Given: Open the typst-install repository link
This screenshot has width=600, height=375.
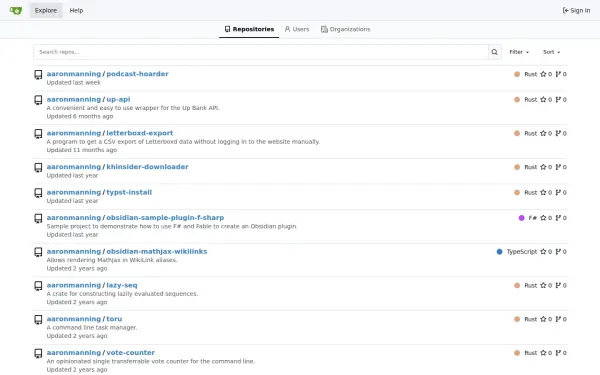Looking at the screenshot, I should 129,192.
